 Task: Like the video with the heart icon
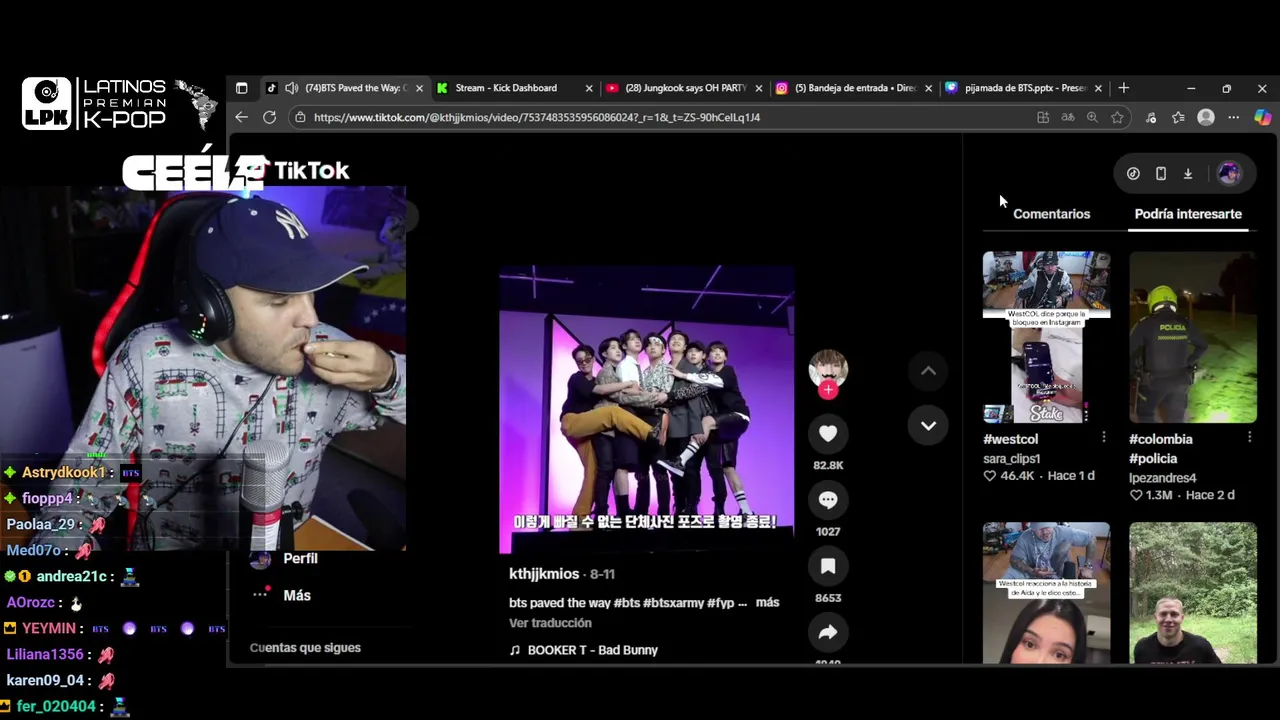(828, 433)
